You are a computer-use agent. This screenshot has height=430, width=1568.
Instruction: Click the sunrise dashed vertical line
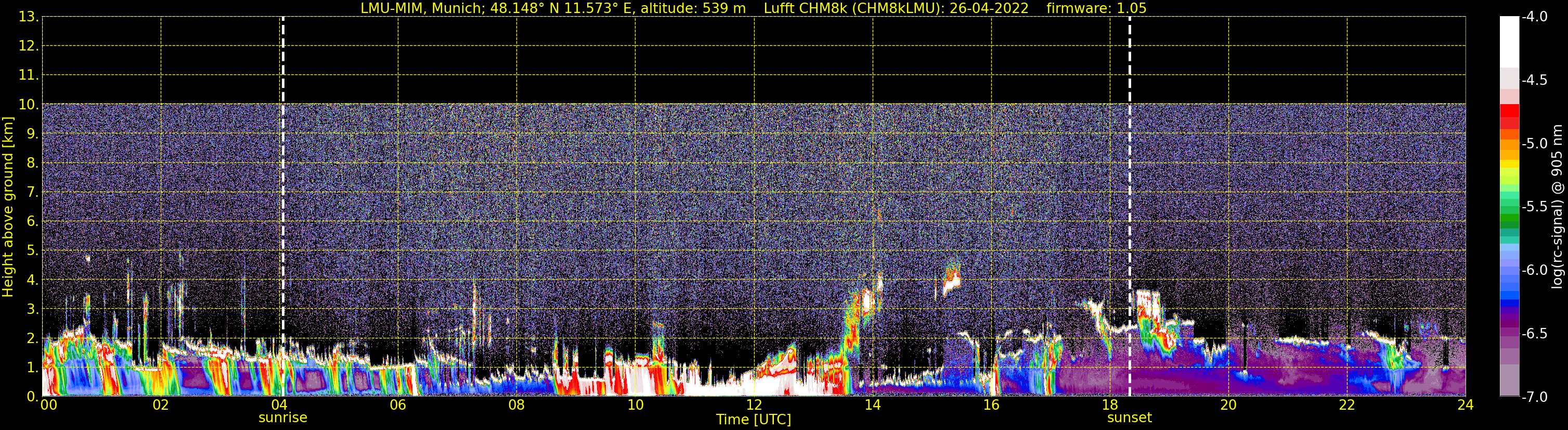pyautogui.click(x=283, y=207)
